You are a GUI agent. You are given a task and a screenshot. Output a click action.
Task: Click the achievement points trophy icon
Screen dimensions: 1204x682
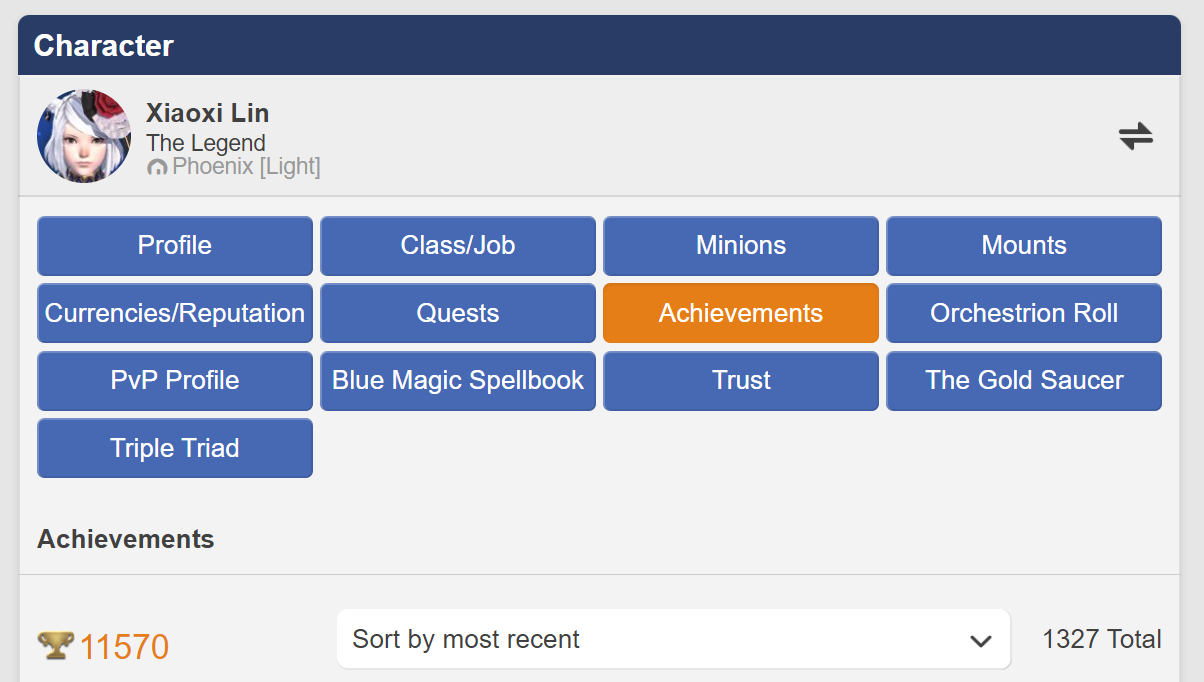[56, 646]
